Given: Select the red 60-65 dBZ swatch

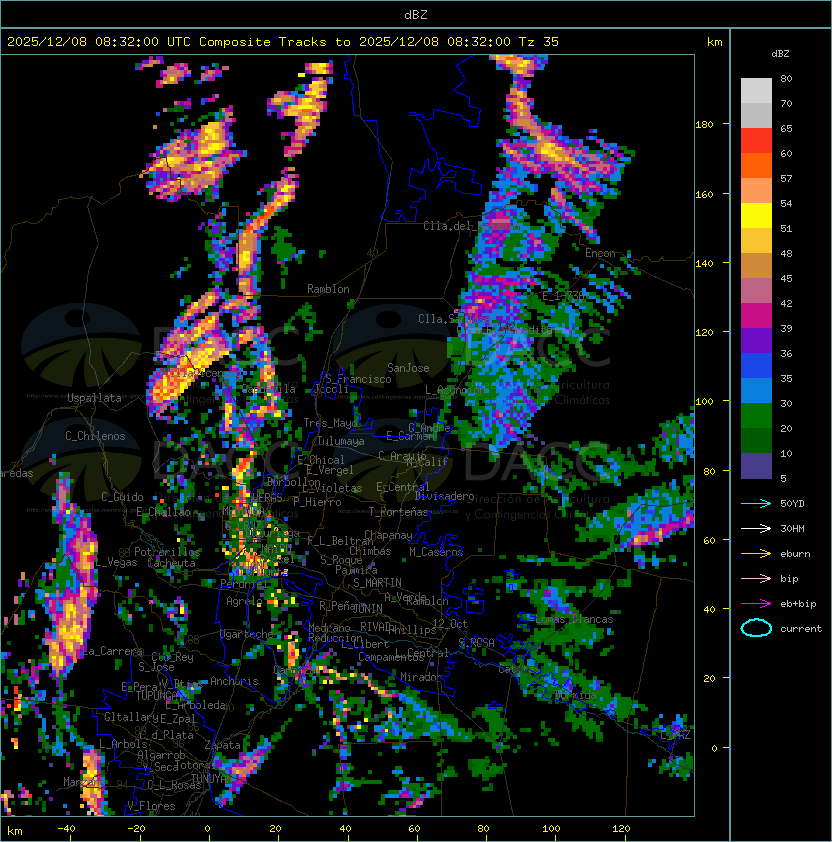Looking at the screenshot, I should tap(756, 141).
